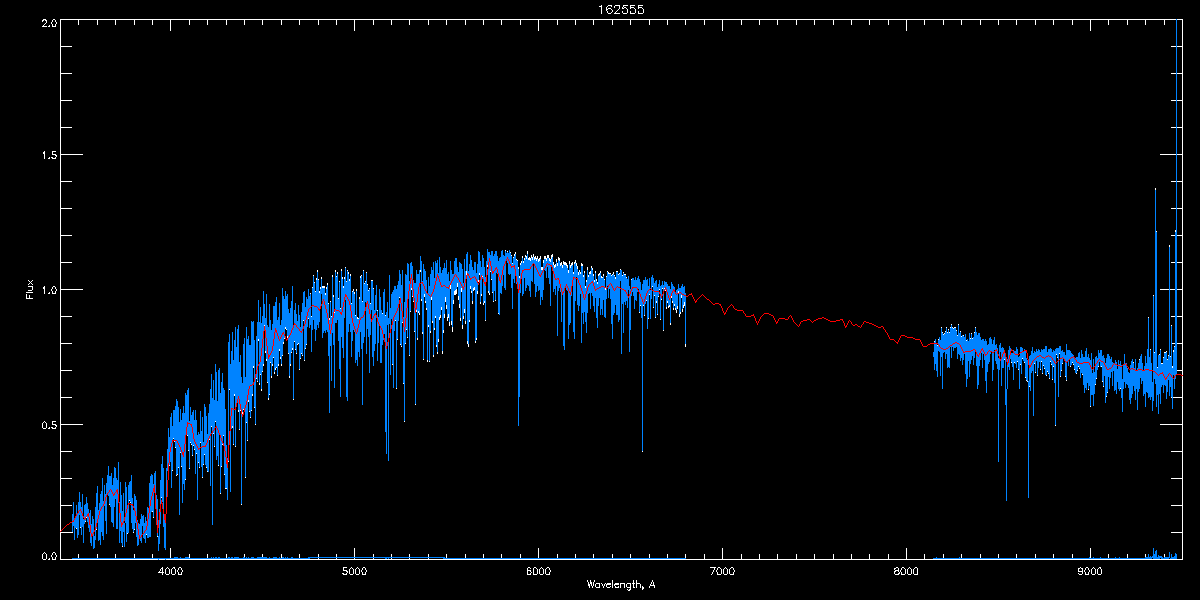
Task: Select the 8000 x-axis tick label
Action: (x=906, y=571)
